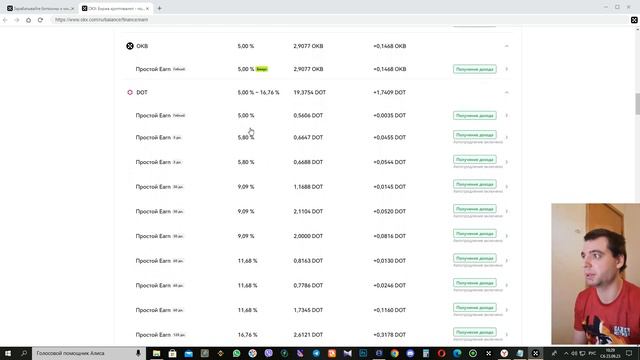Open Opera browser from the taskbar
Image resolution: width=640 pixels, height=360 pixels.
pos(441,353)
